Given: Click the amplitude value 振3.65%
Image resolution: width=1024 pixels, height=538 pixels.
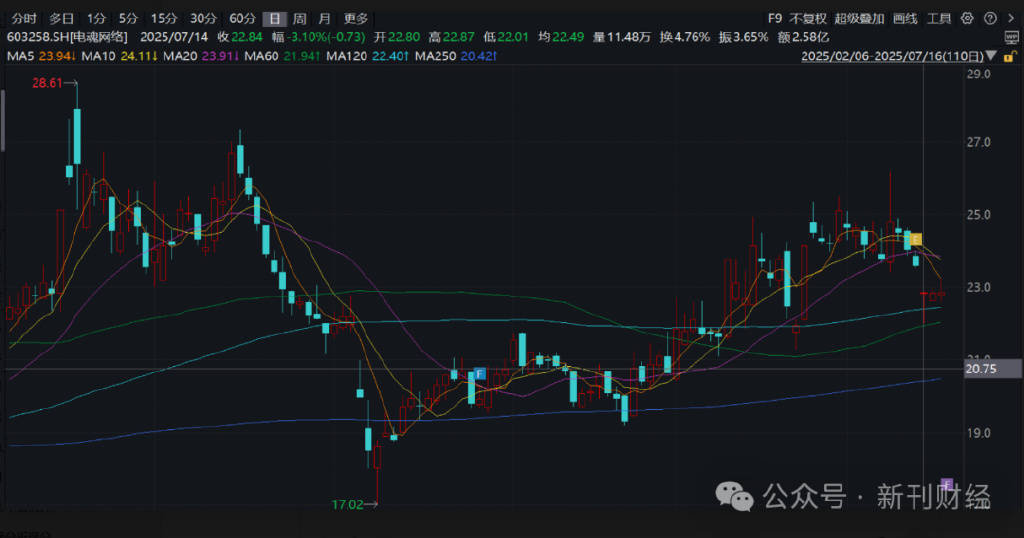Looking at the screenshot, I should click(743, 37).
